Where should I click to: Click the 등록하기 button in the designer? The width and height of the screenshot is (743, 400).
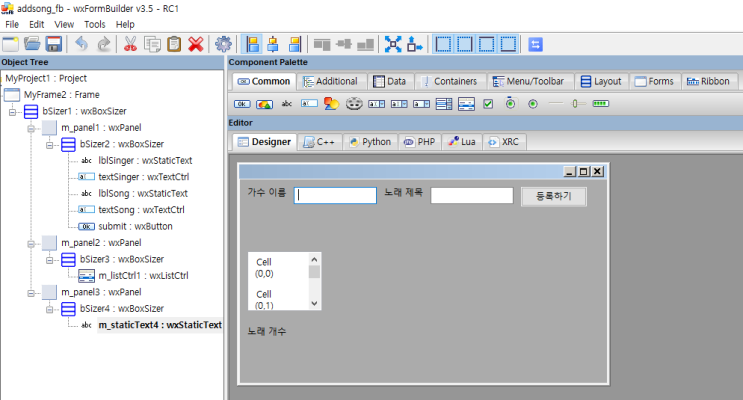(554, 196)
